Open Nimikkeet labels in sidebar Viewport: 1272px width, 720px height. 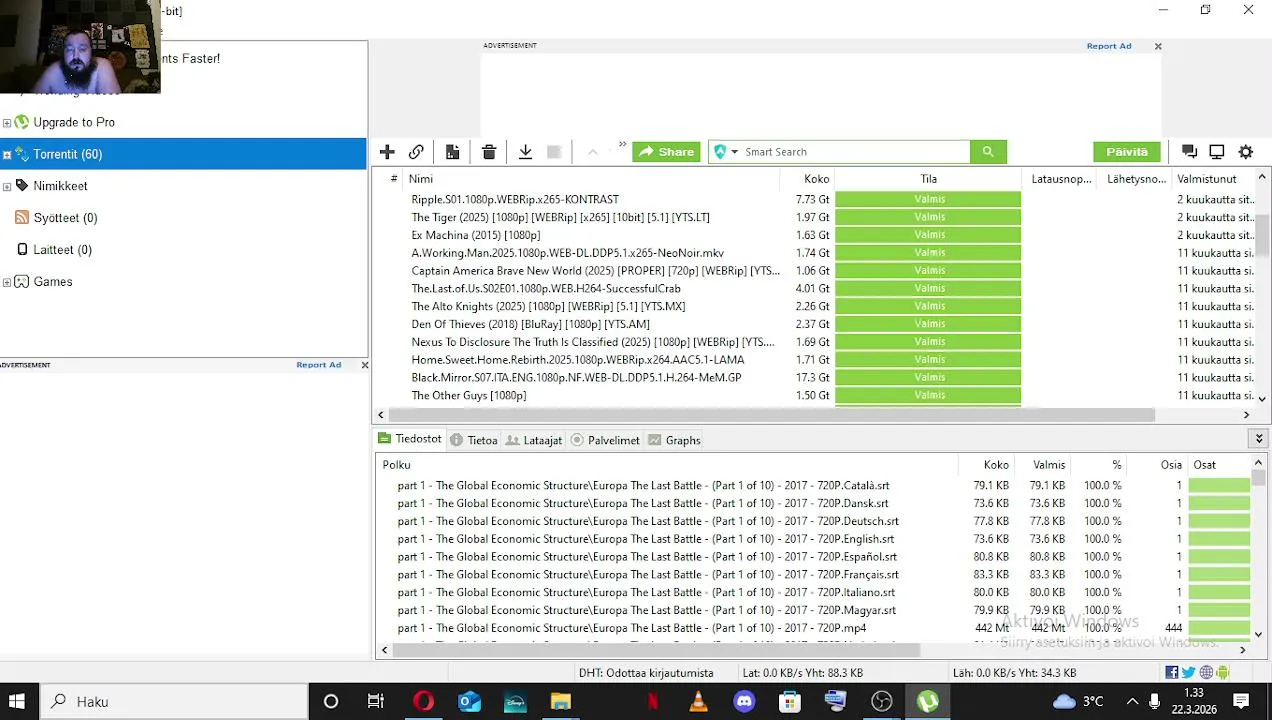pos(60,186)
